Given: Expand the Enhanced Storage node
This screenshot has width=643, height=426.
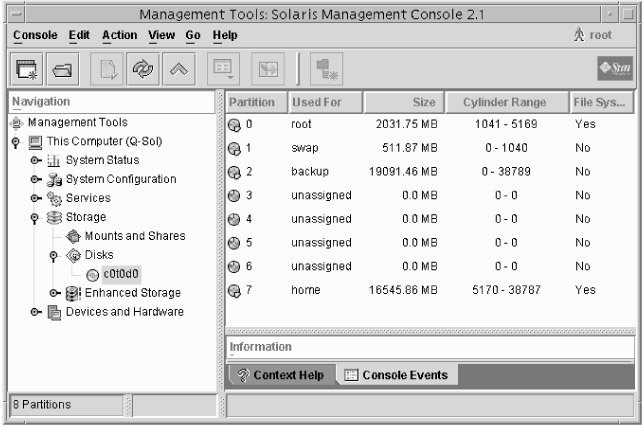Looking at the screenshot, I should click(54, 293).
